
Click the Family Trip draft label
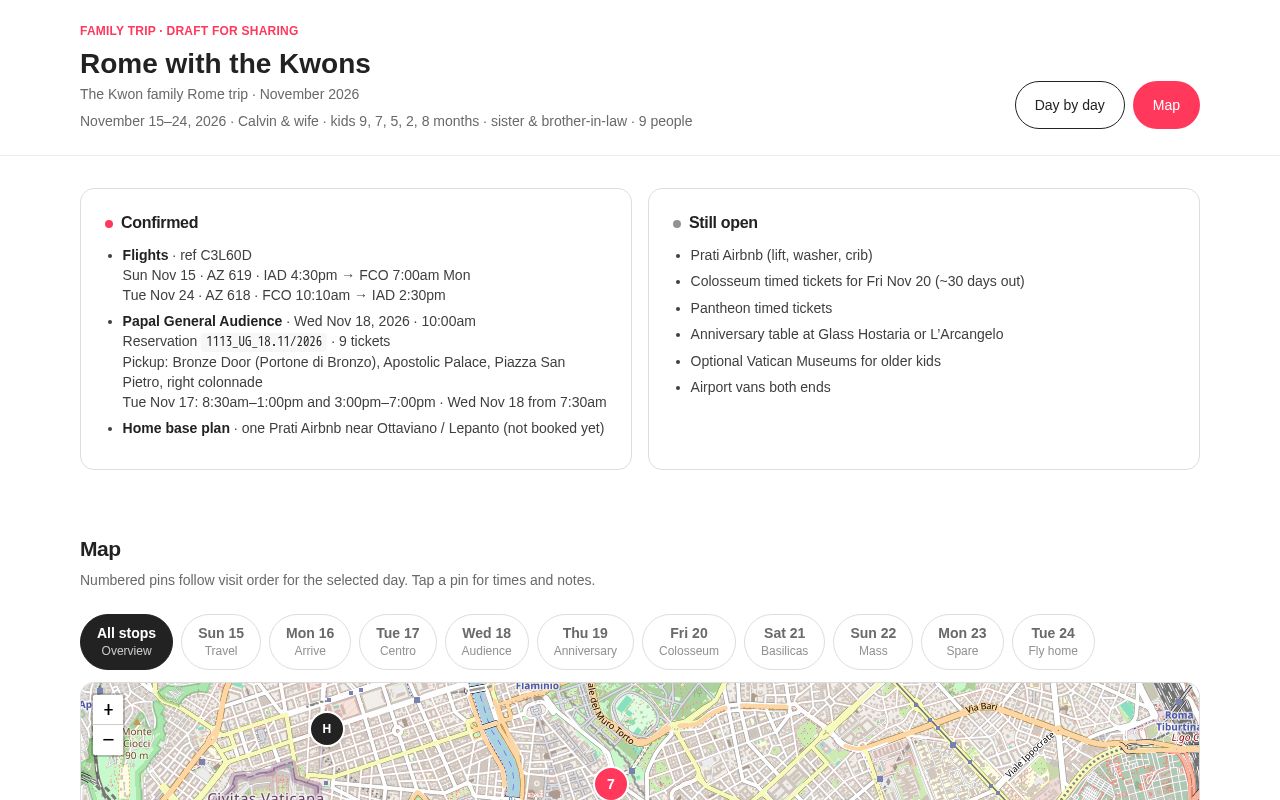pyautogui.click(x=189, y=31)
